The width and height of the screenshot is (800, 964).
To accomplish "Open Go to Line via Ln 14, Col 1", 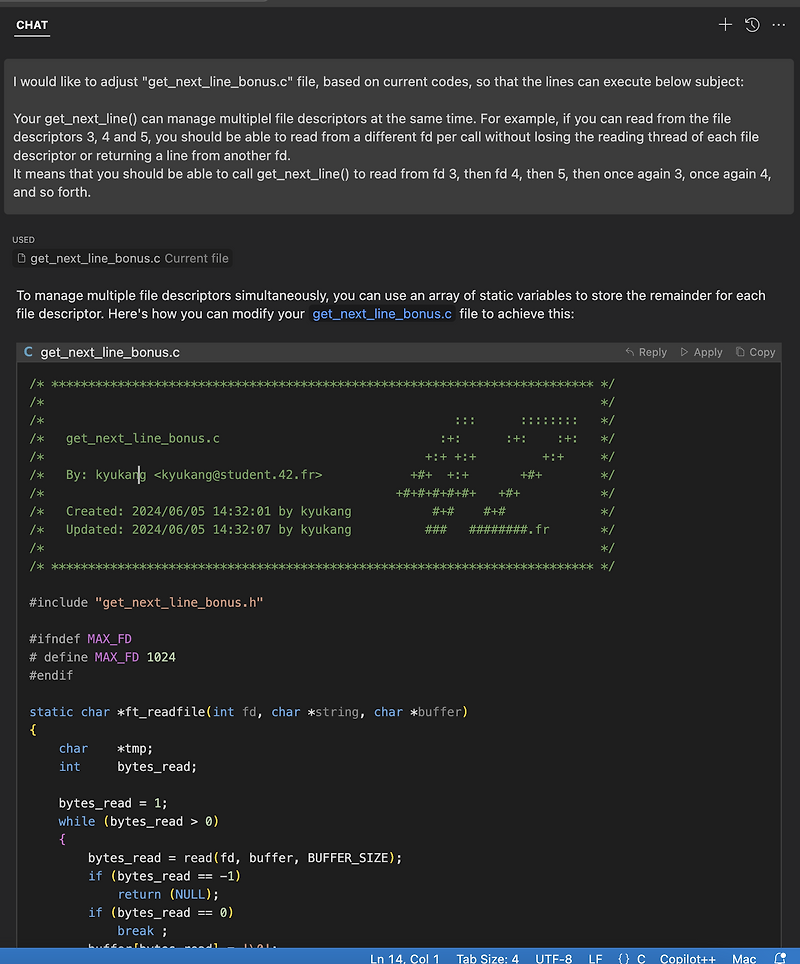I will tap(405, 958).
